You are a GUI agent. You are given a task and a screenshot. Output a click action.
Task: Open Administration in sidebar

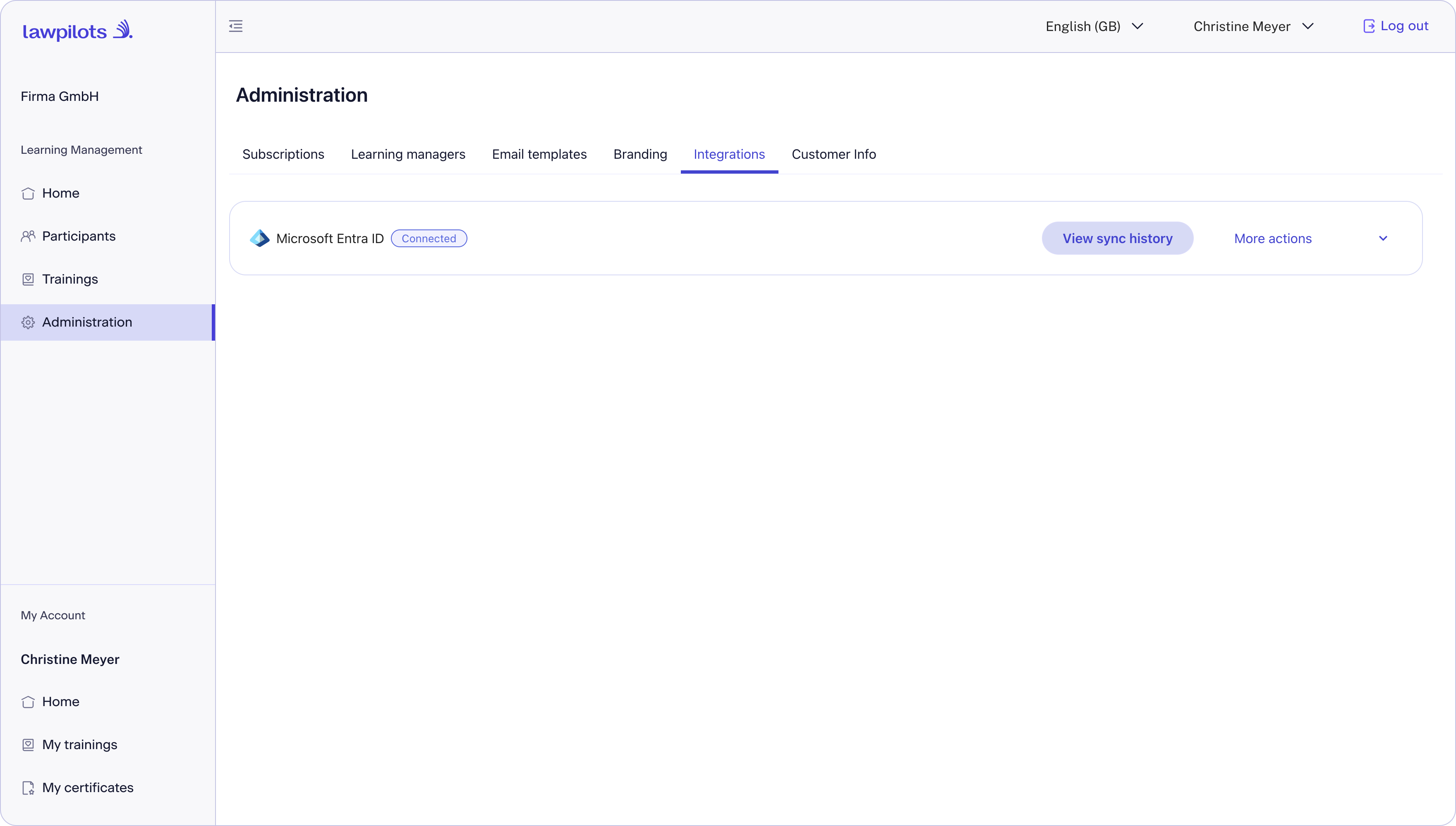pos(108,322)
